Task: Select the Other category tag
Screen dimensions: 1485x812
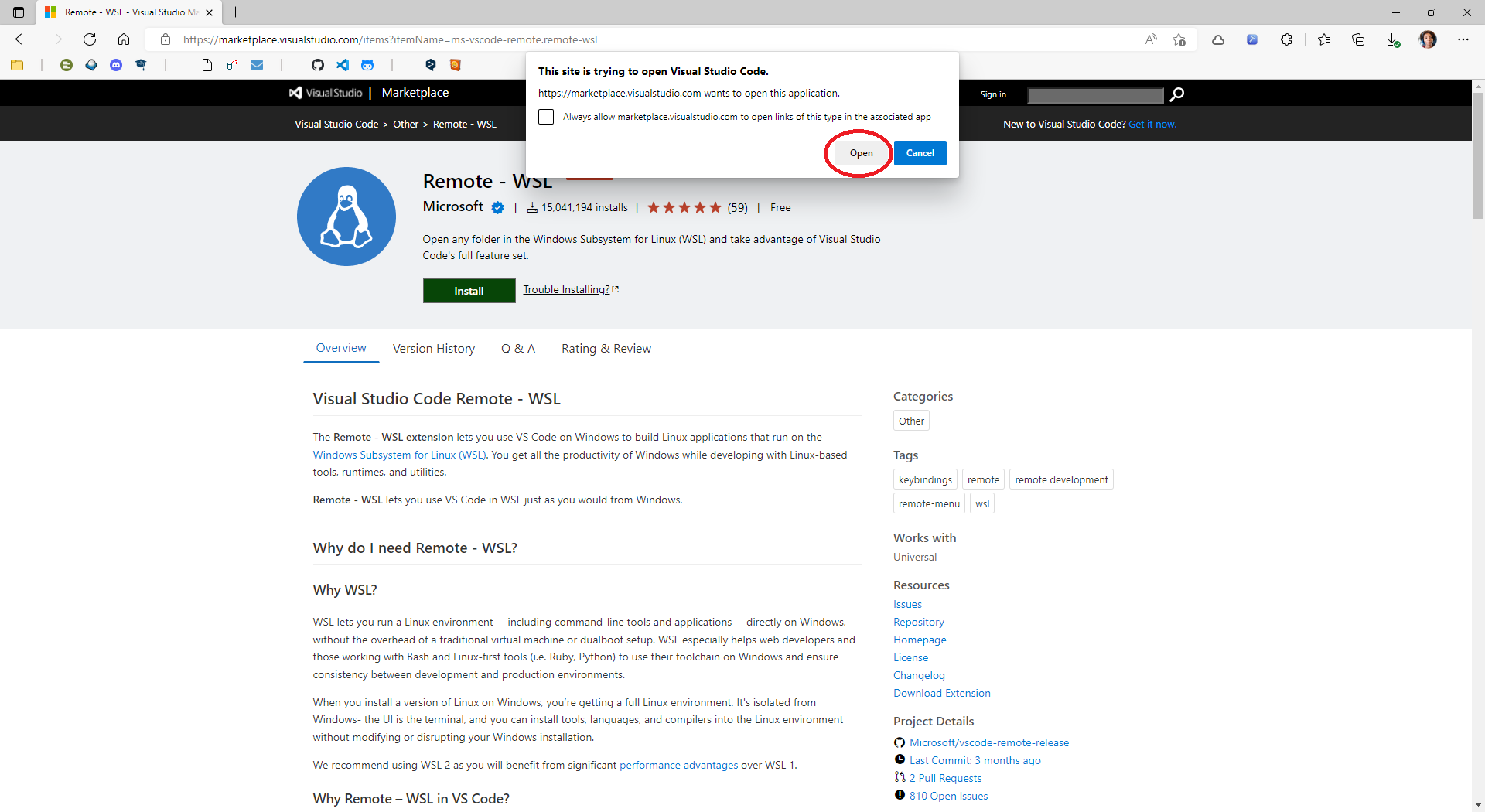Action: point(911,421)
